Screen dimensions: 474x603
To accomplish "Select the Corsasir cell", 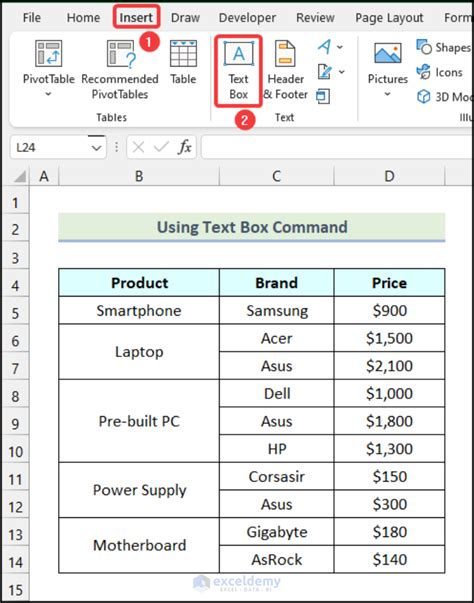I will 277,476.
